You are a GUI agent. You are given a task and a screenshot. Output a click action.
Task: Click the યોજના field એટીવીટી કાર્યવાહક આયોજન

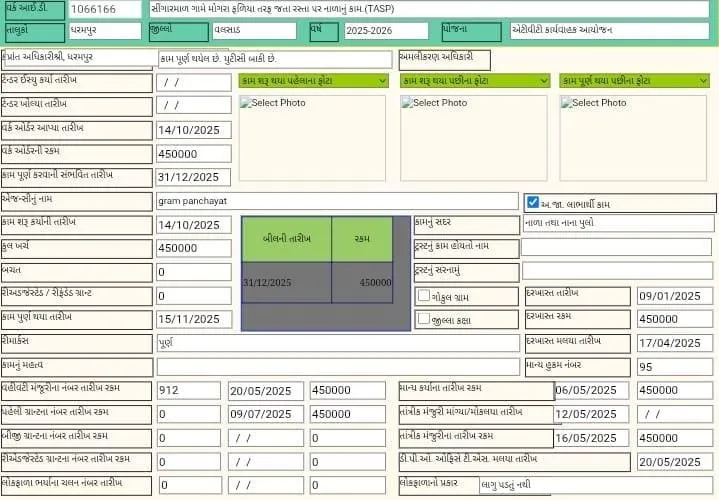(x=609, y=31)
